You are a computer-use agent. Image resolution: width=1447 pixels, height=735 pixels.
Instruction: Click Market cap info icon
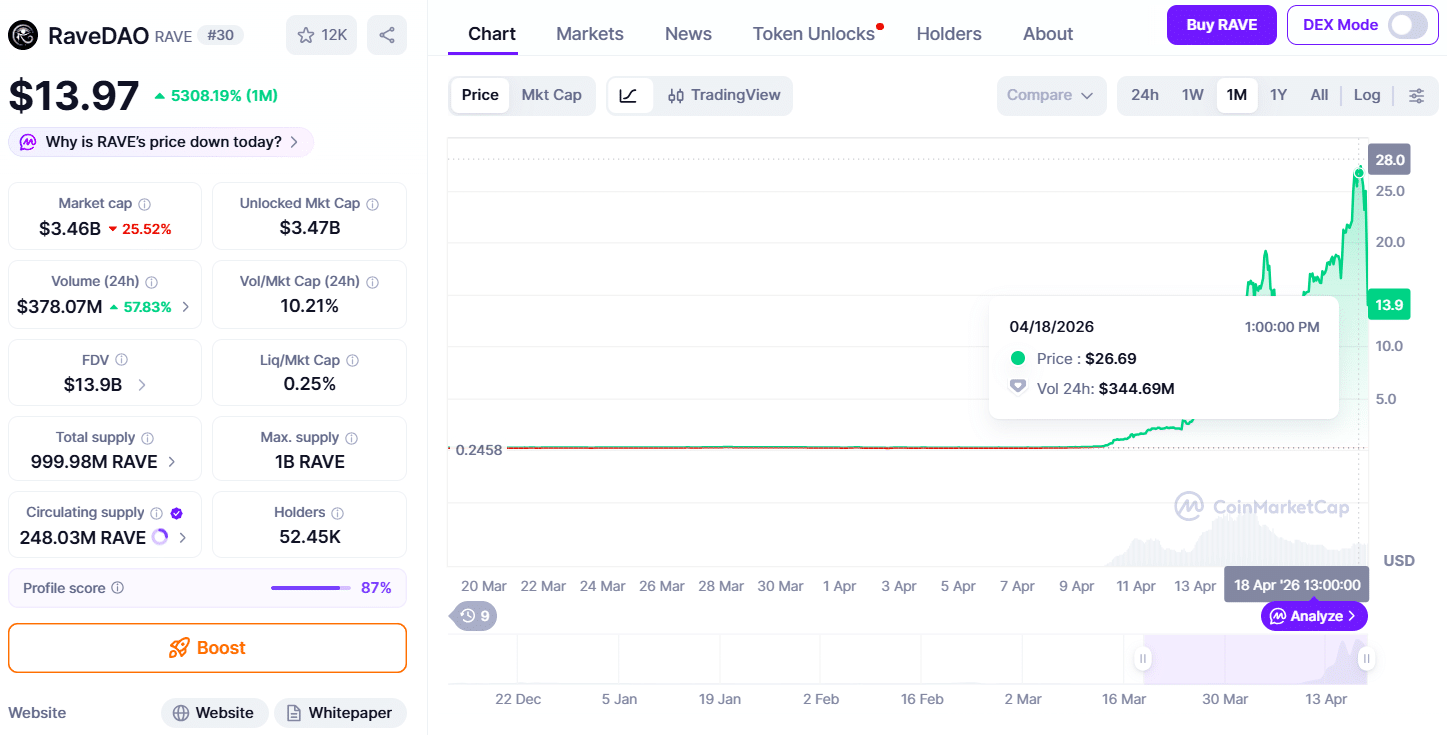pos(144,204)
